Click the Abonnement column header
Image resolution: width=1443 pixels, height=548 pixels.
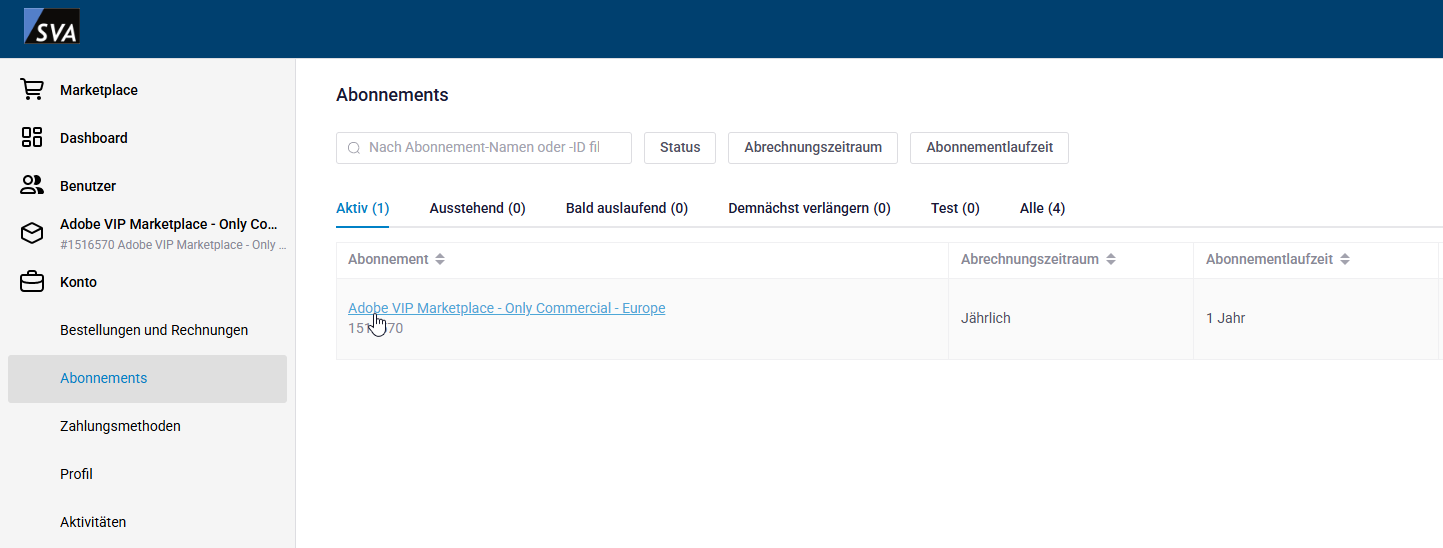pyautogui.click(x=642, y=259)
